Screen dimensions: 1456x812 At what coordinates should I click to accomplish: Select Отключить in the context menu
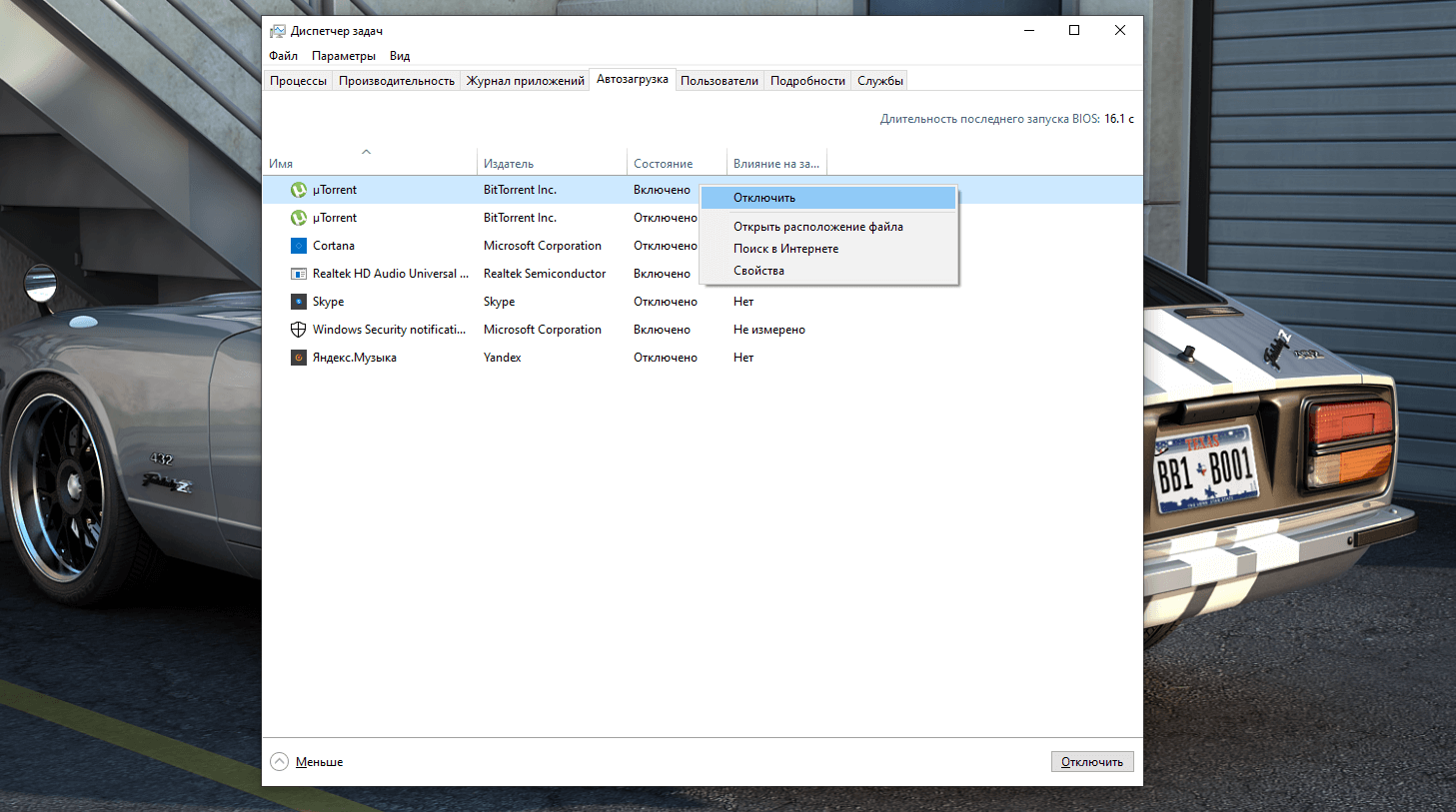click(x=764, y=198)
